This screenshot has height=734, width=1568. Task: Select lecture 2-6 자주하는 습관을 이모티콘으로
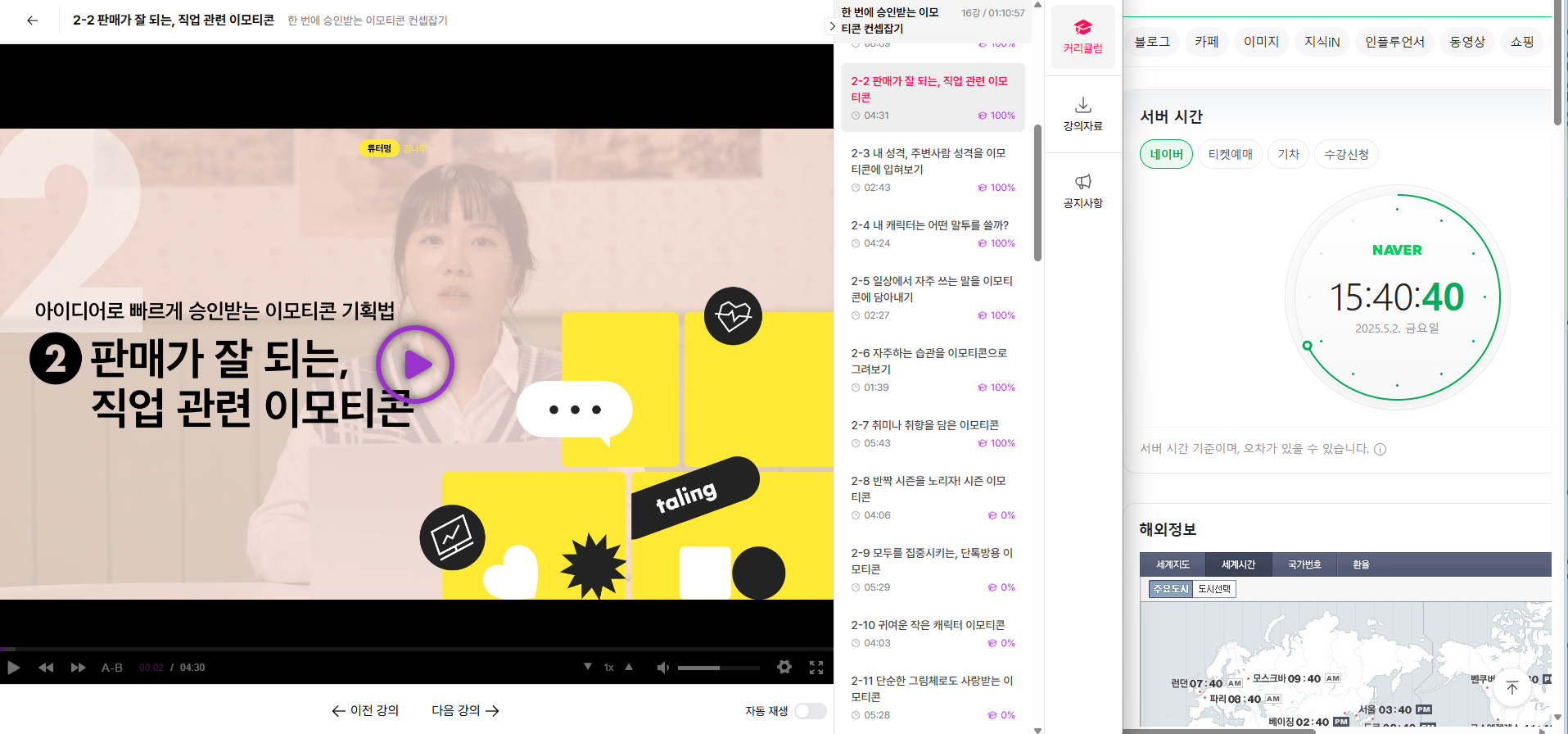click(933, 369)
